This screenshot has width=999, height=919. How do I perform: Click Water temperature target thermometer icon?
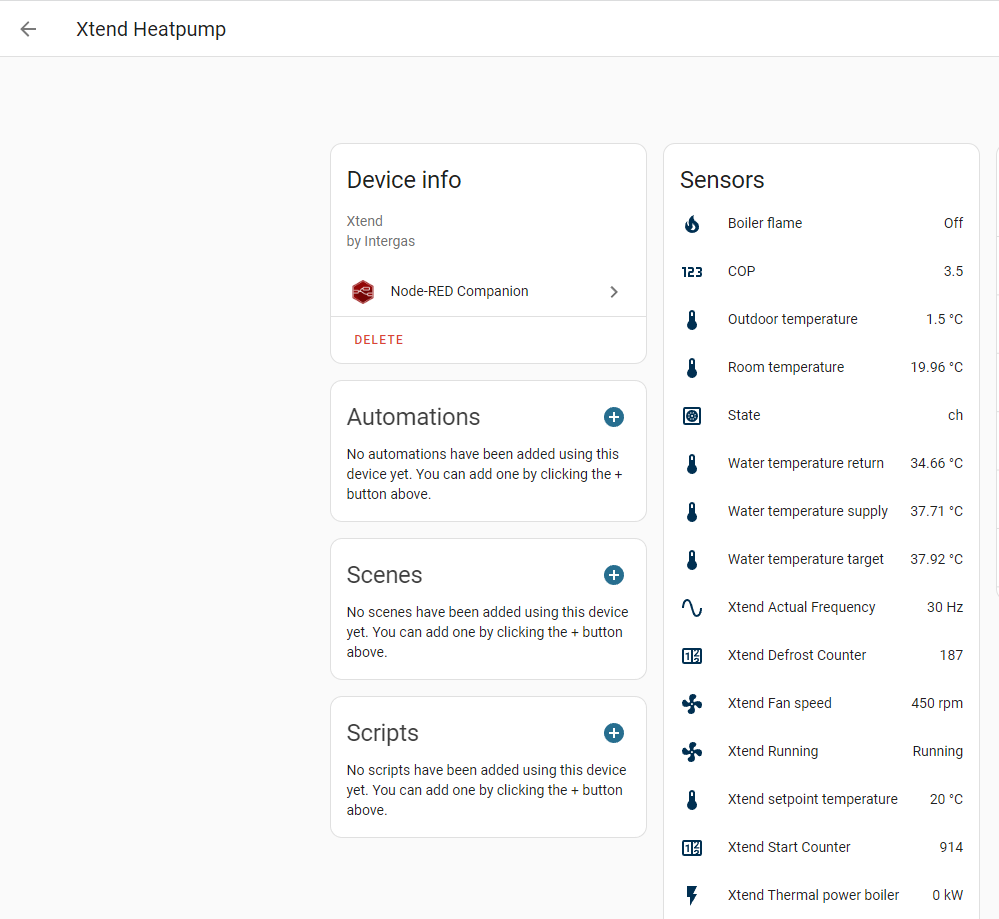[x=692, y=560]
